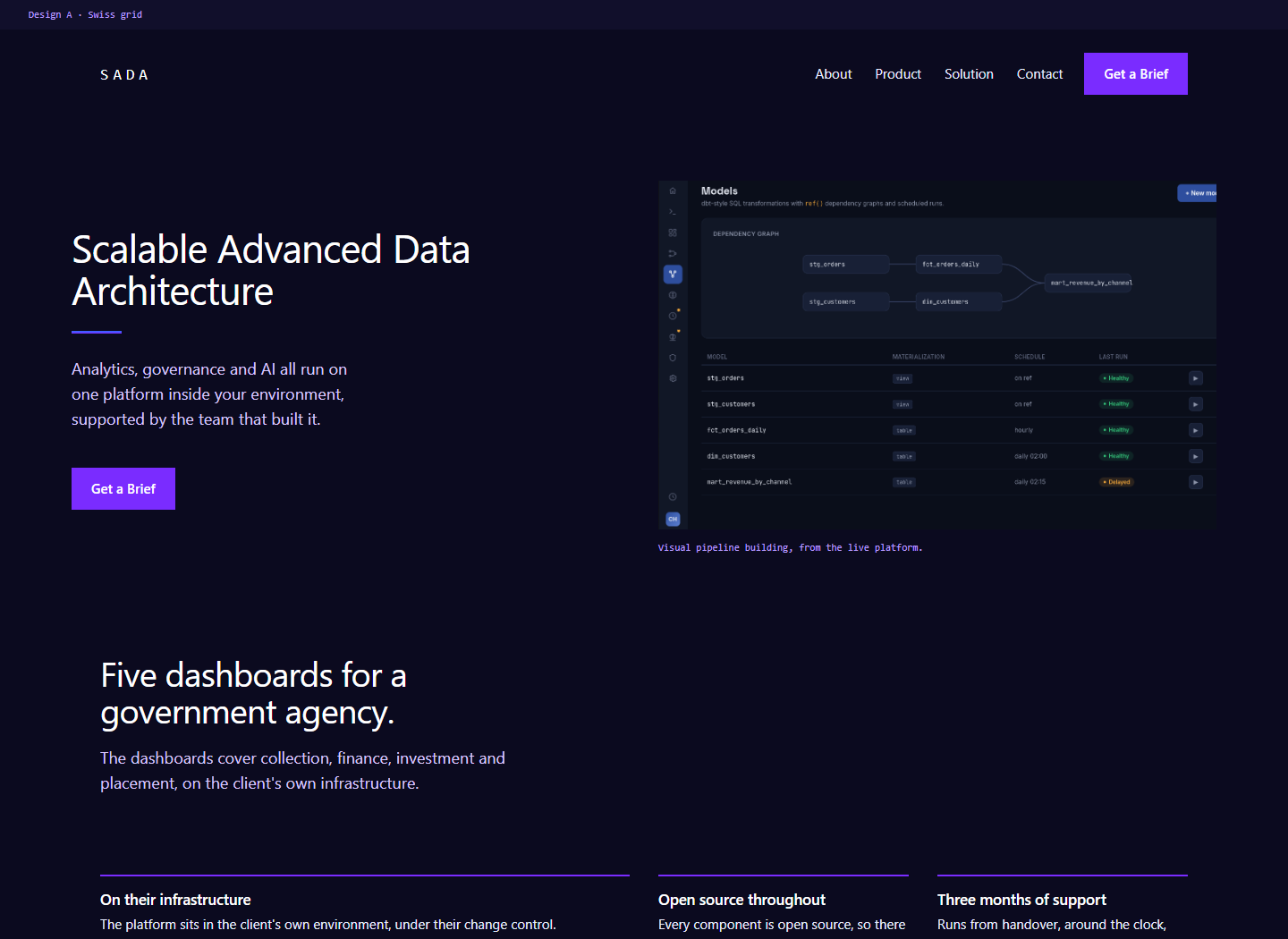Screen dimensions: 1288x939
Task: Run the stg_customers model play button
Action: (1196, 404)
